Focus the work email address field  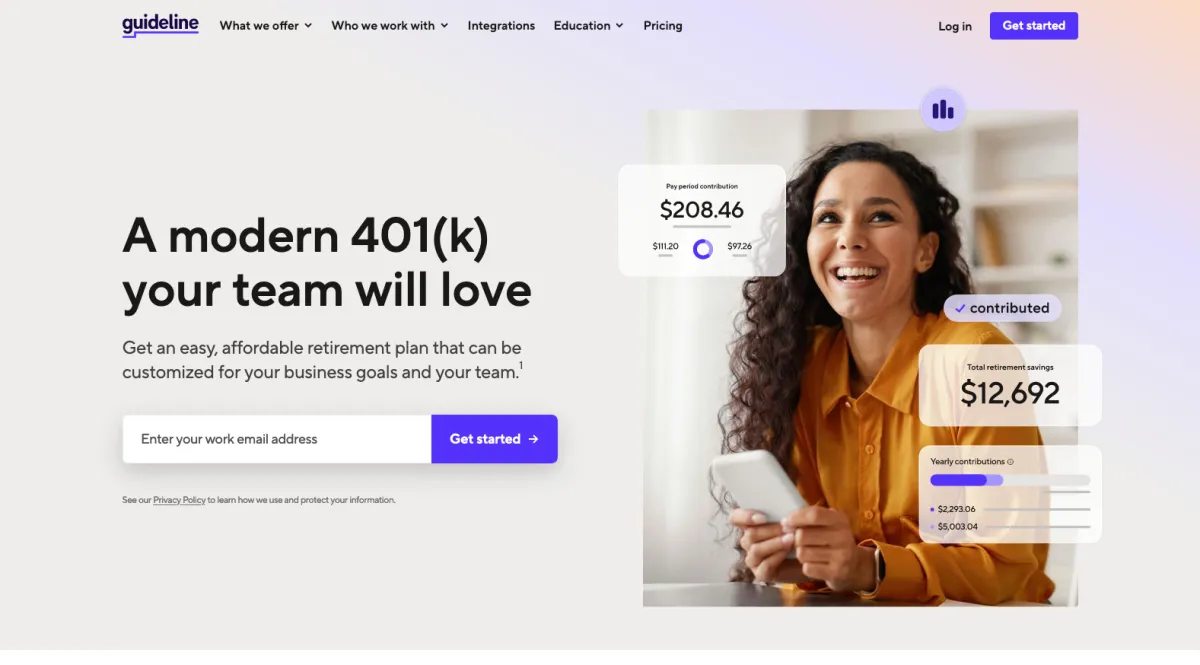coord(277,439)
